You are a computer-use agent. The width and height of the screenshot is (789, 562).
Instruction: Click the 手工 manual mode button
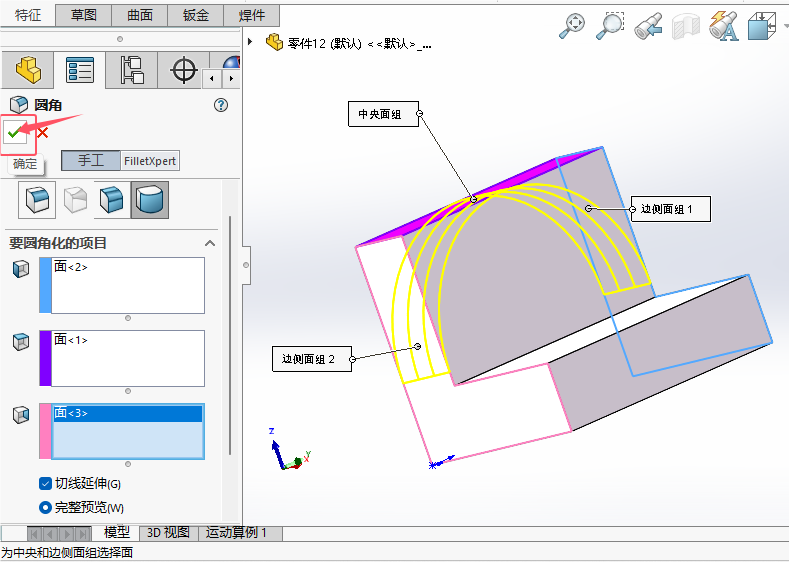(91, 160)
